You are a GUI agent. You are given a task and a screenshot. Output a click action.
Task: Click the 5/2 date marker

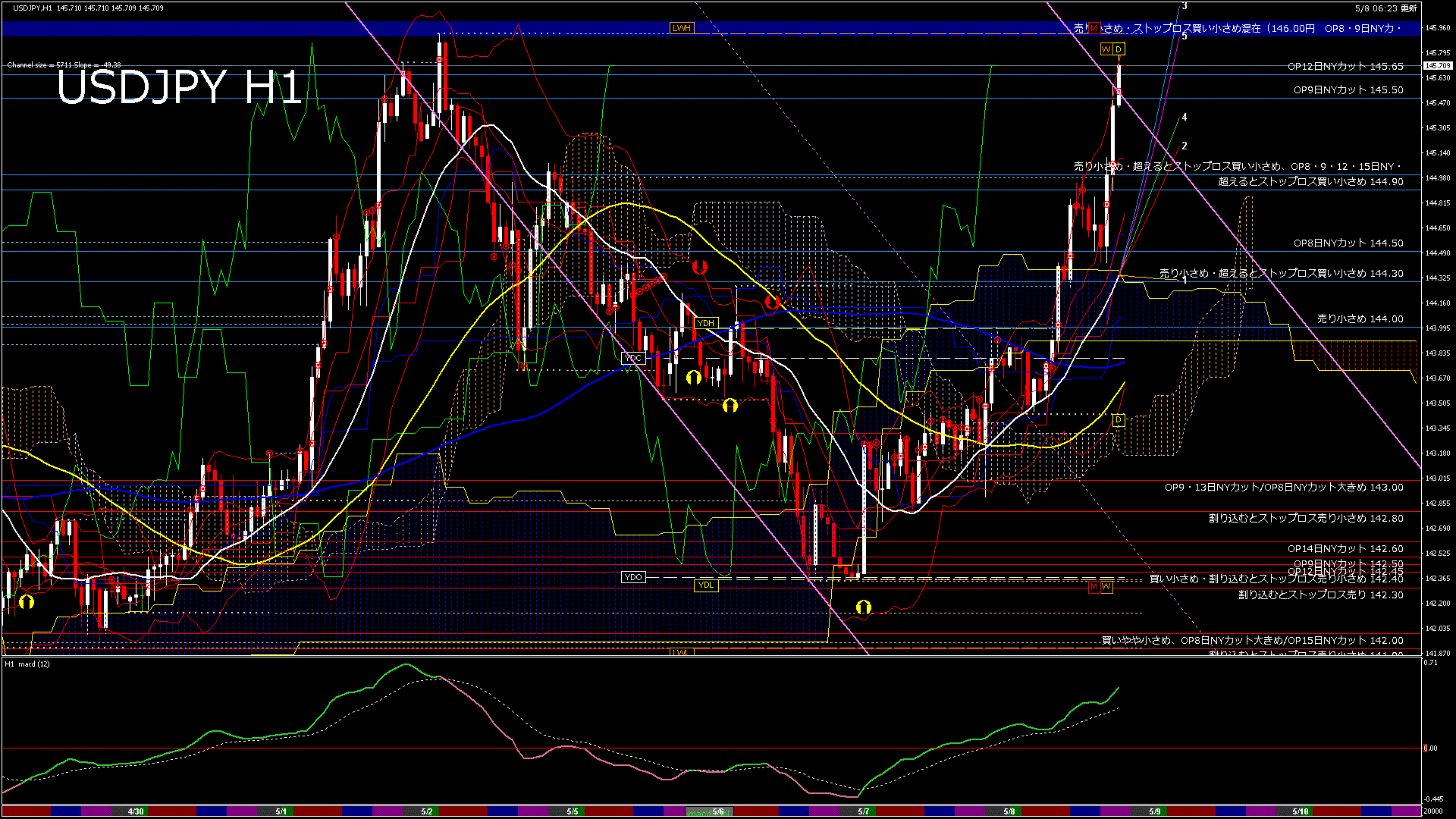pos(427,811)
